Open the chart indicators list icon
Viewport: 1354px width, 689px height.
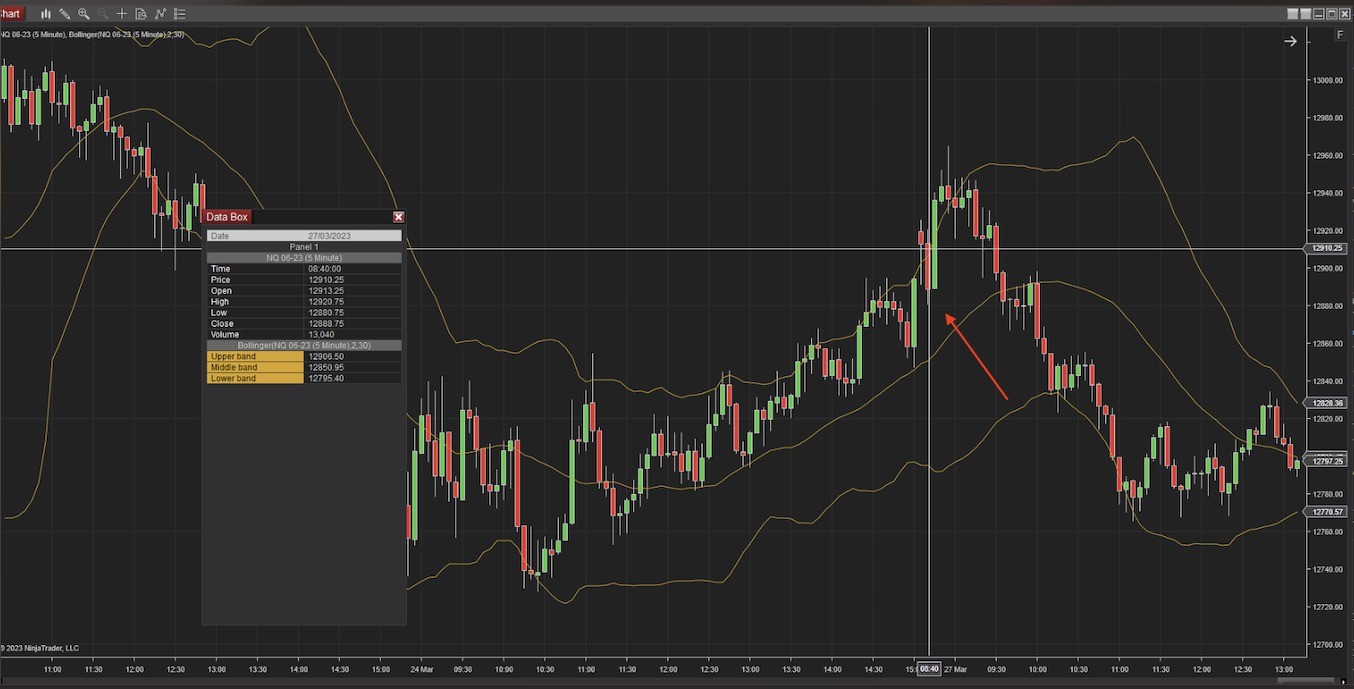(179, 14)
